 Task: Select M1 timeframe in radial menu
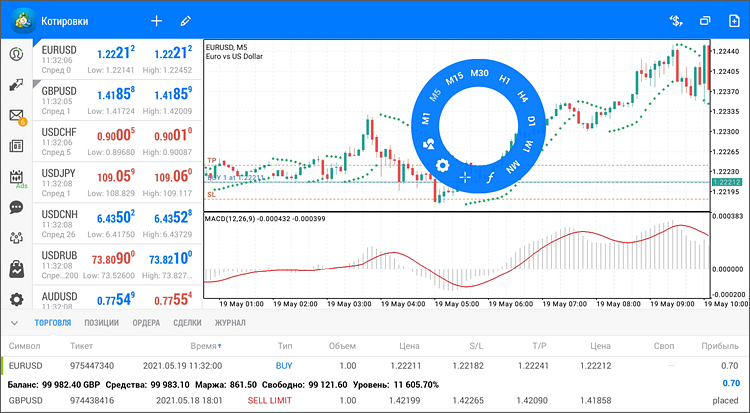[426, 118]
